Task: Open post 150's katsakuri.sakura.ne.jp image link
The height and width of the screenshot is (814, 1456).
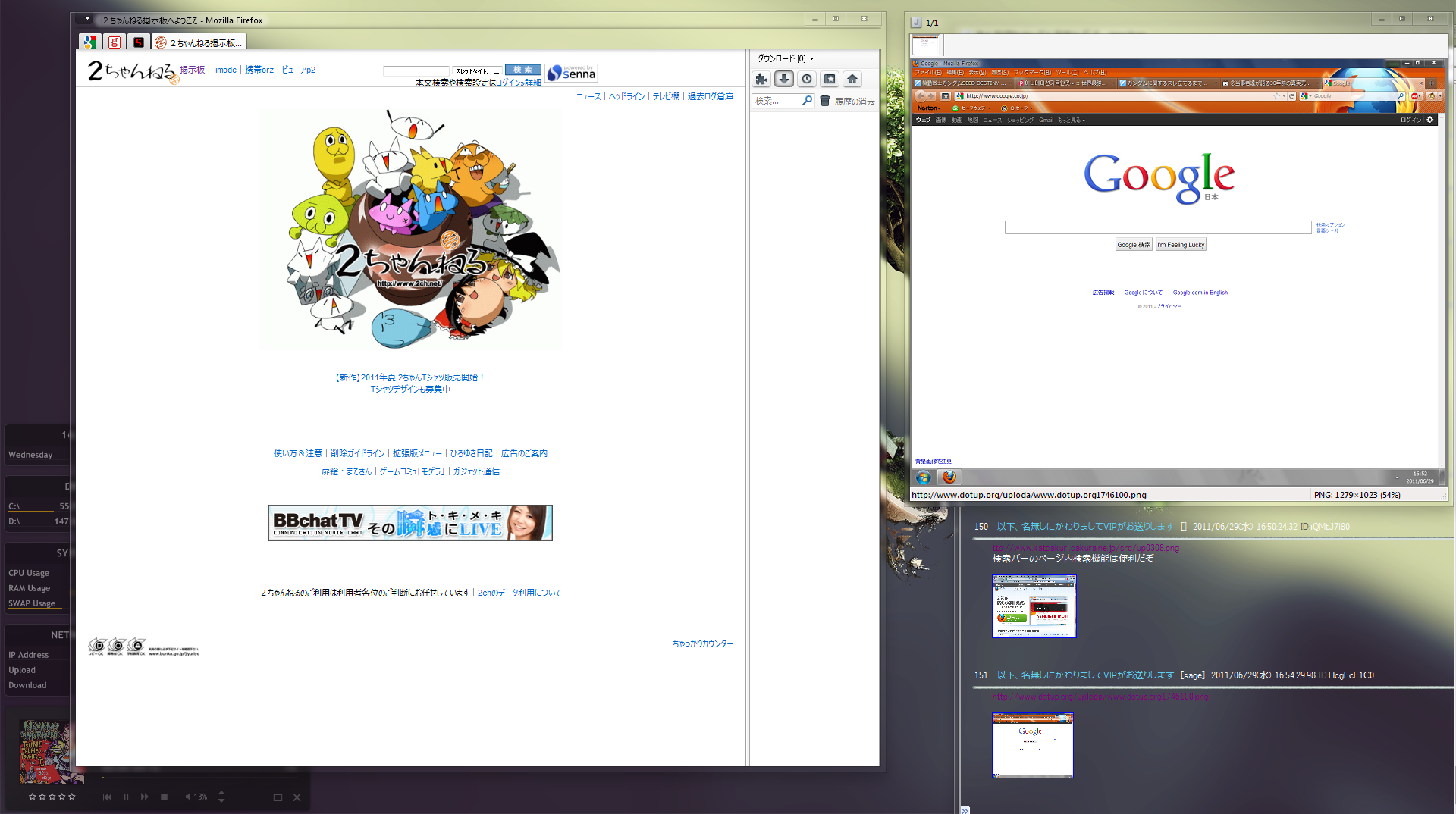Action: point(1086,548)
